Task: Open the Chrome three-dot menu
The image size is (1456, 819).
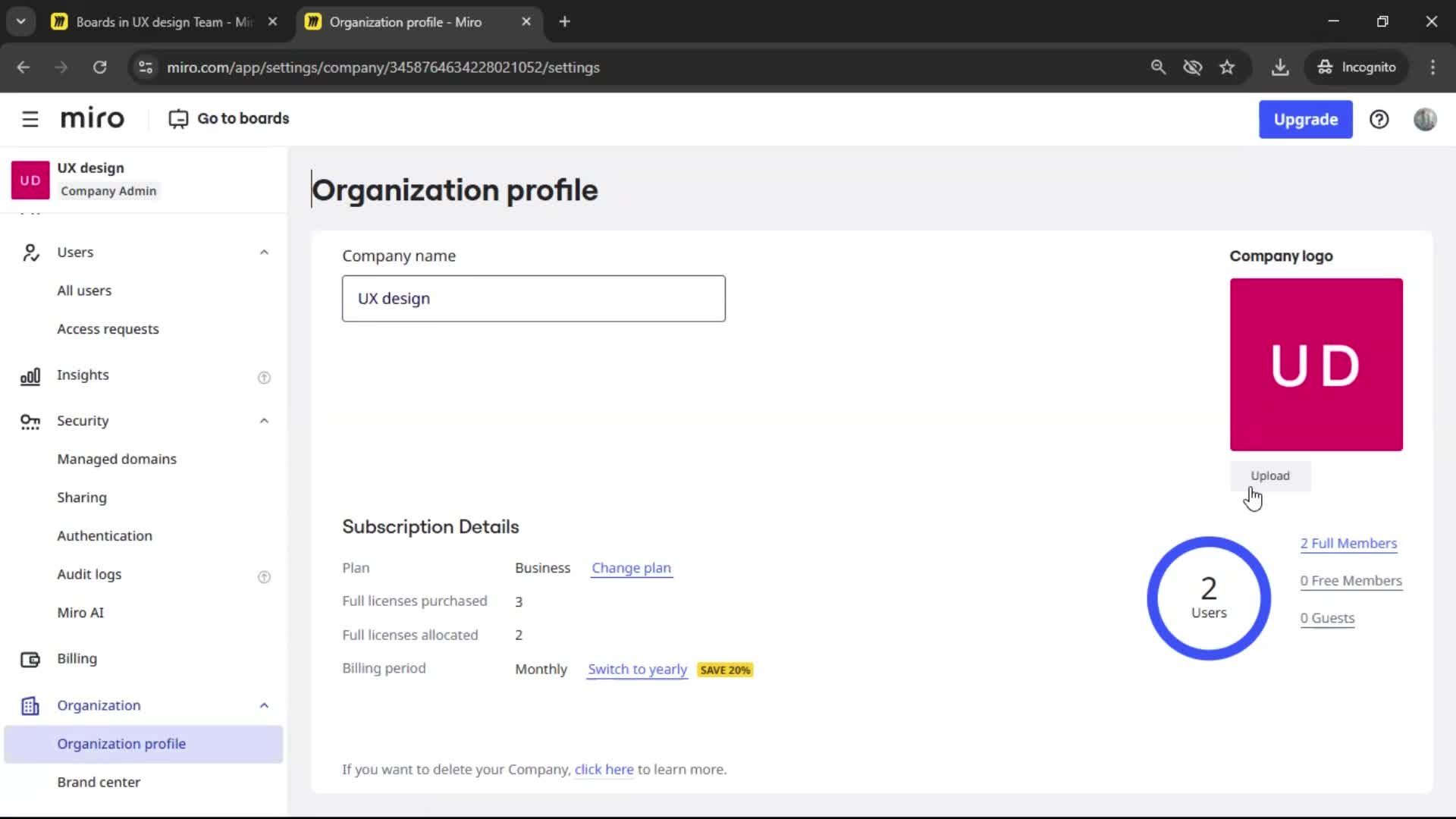Action: click(1432, 67)
